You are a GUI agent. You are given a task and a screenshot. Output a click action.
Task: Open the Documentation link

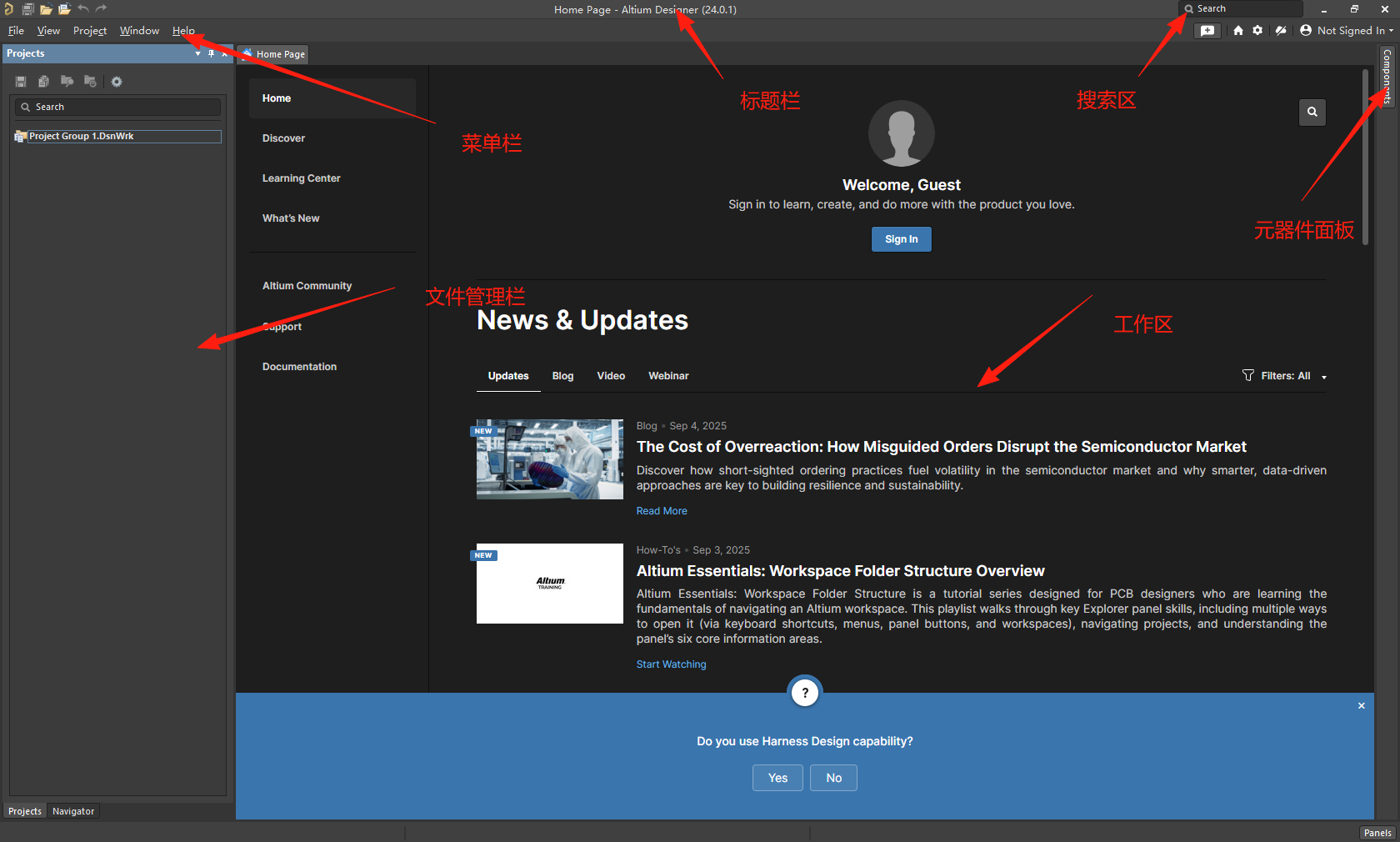click(x=299, y=367)
